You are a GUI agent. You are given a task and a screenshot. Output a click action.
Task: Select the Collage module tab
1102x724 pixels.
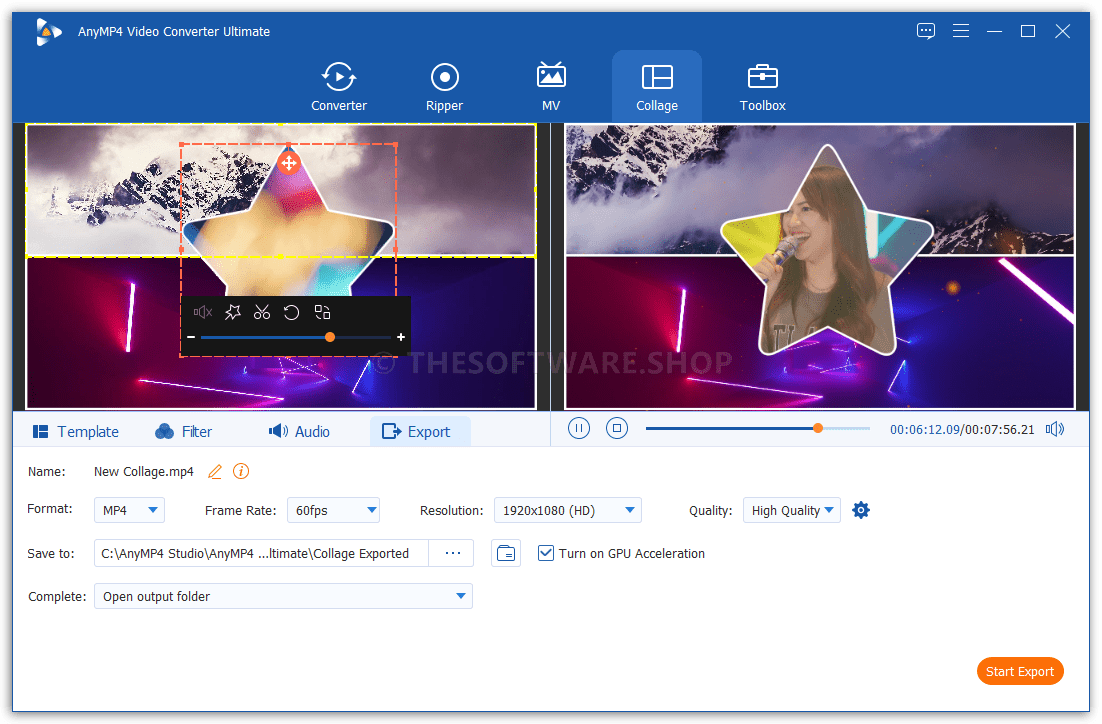(x=656, y=86)
